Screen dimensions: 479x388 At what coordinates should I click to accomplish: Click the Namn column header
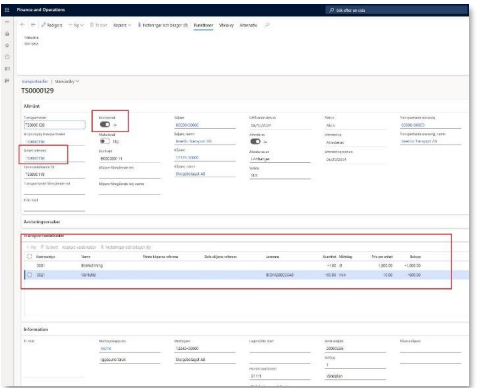click(x=86, y=257)
